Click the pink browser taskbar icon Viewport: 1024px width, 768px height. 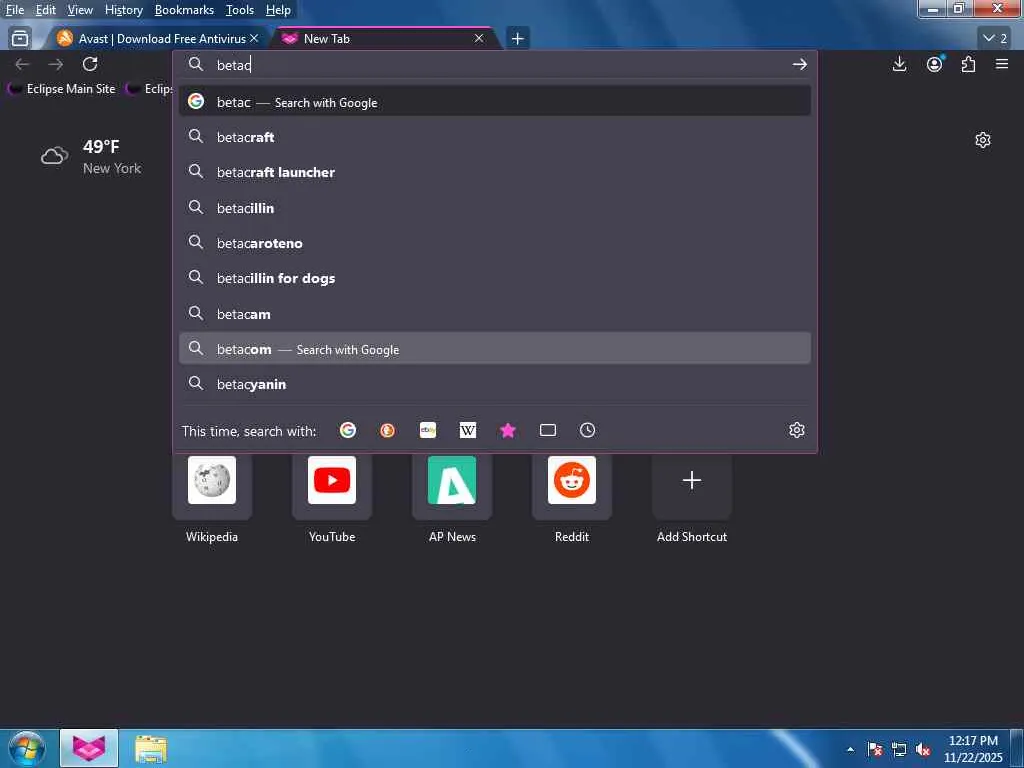tap(89, 748)
